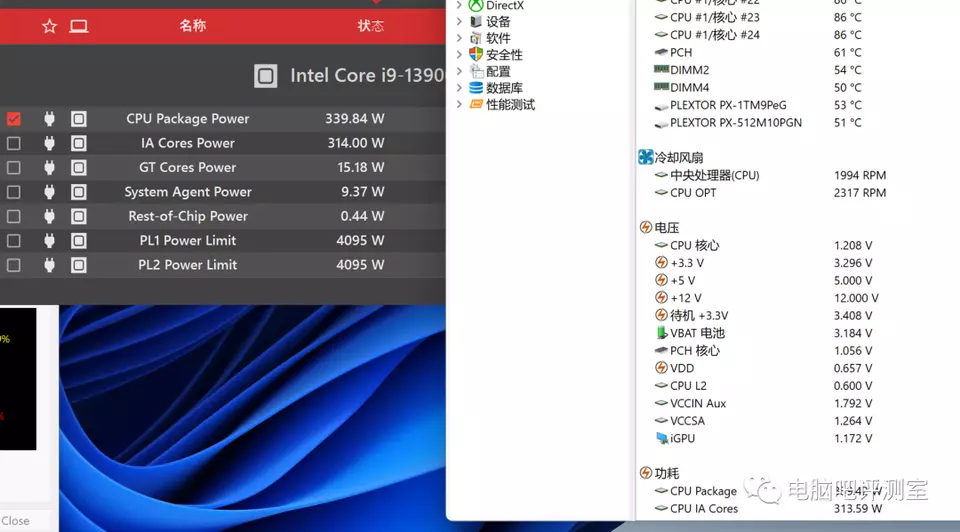The image size is (960, 532).
Task: Click the chip icon in System Agent Power row
Action: coord(78,192)
